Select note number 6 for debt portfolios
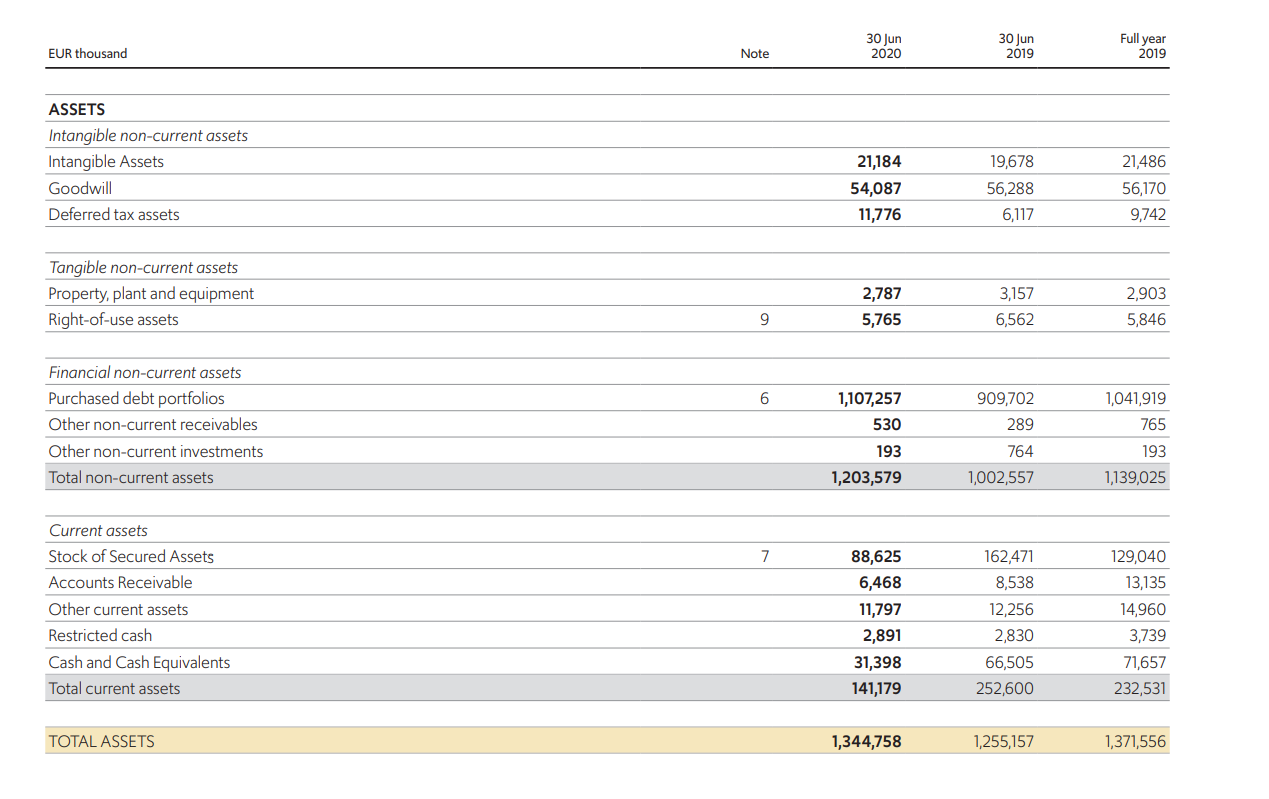Screen dimensions: 1269x799 [x=764, y=398]
